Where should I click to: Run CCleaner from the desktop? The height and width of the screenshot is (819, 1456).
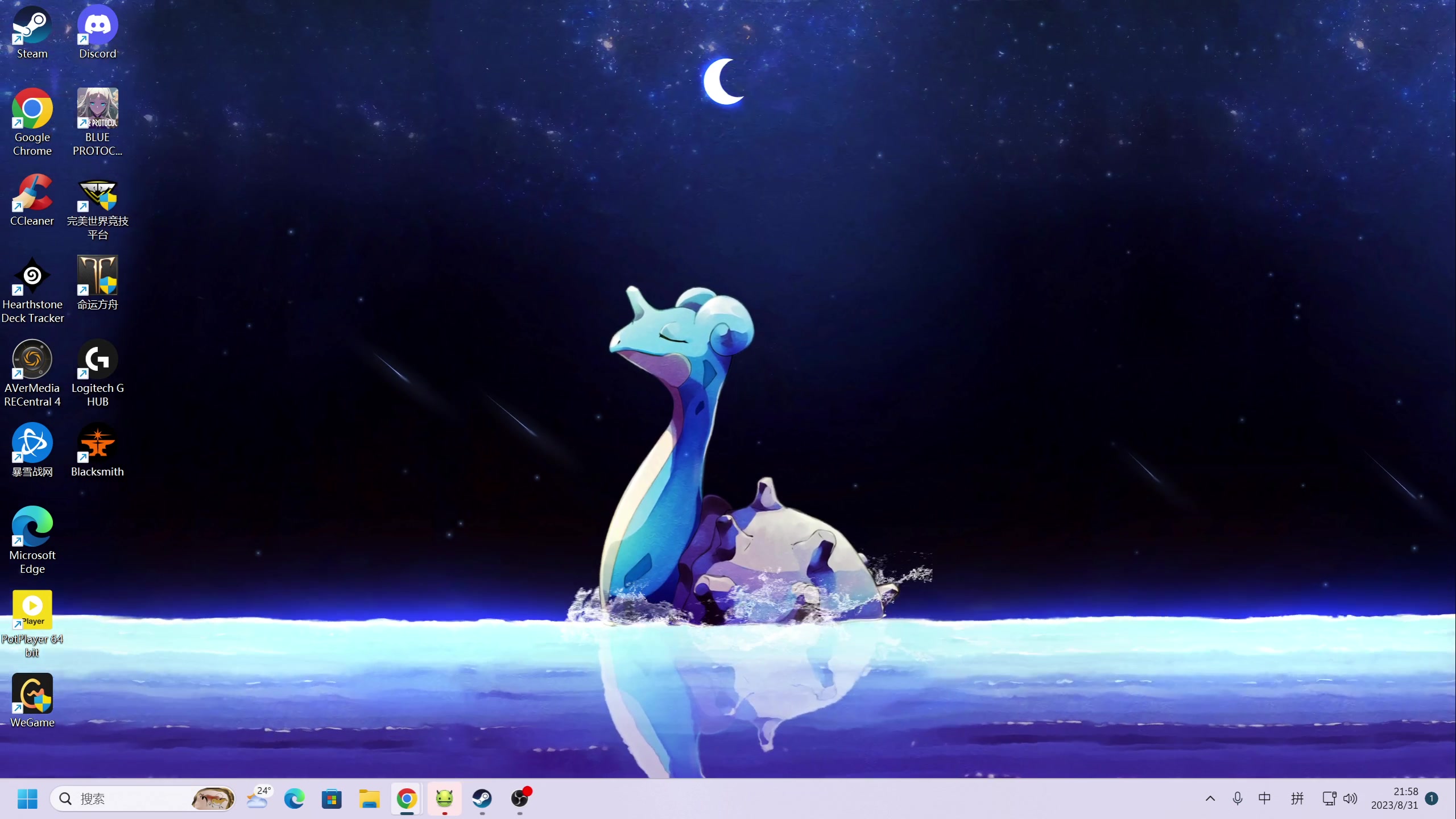32,193
